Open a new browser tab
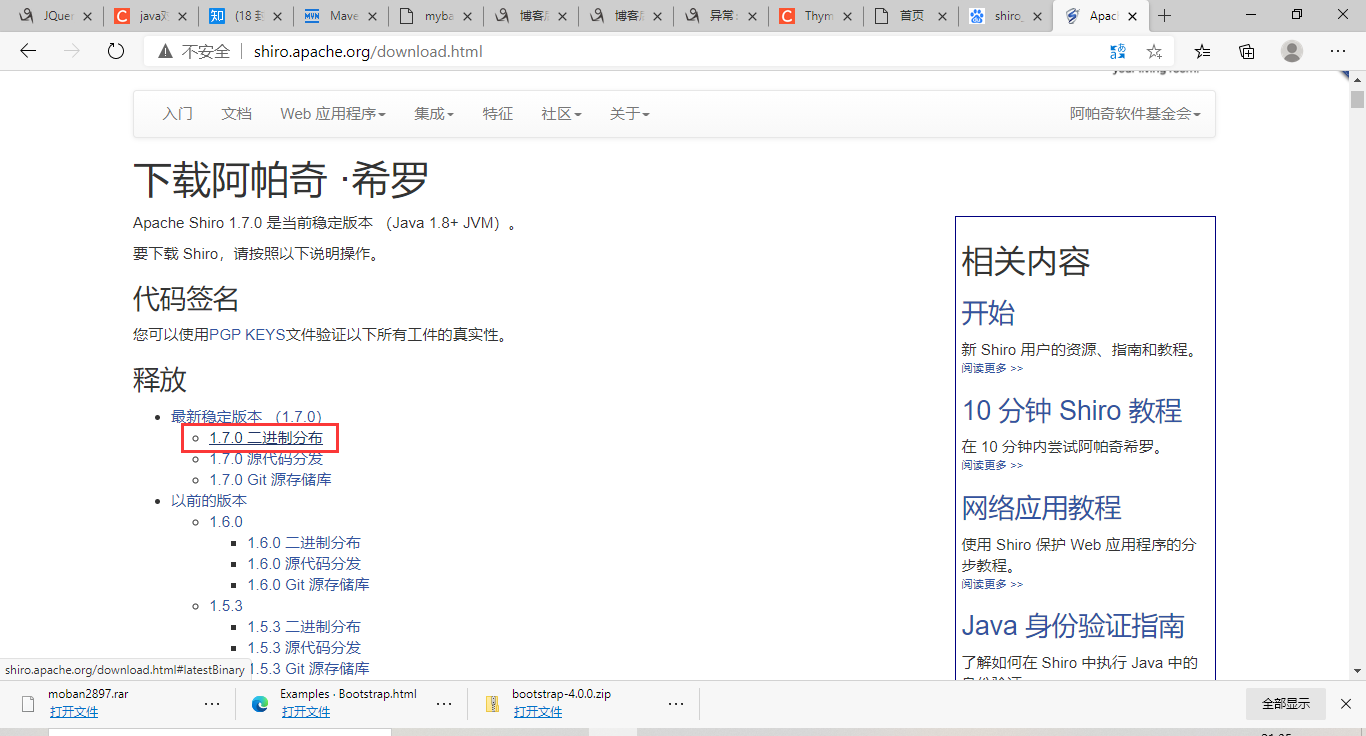The image size is (1366, 736). tap(1164, 16)
